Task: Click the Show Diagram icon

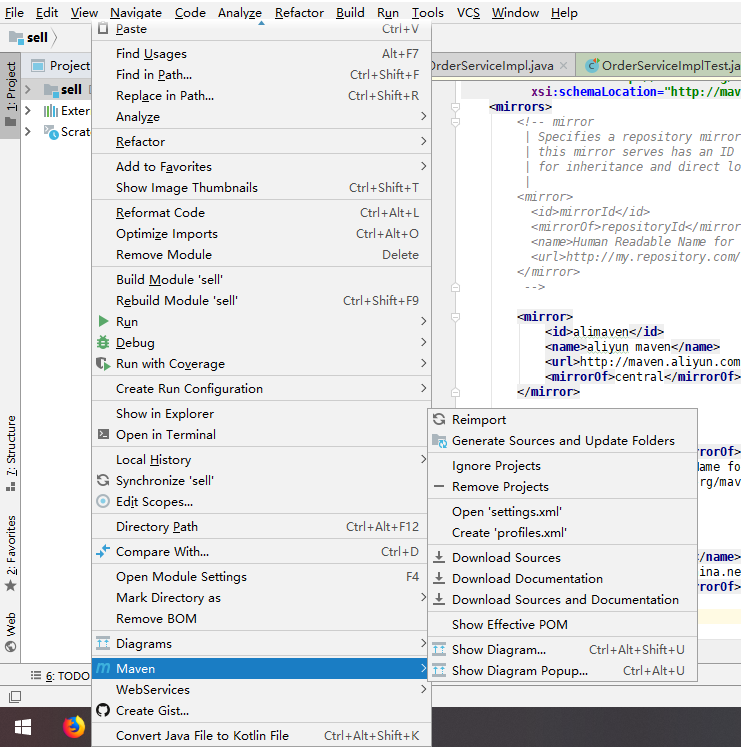Action: coord(438,650)
